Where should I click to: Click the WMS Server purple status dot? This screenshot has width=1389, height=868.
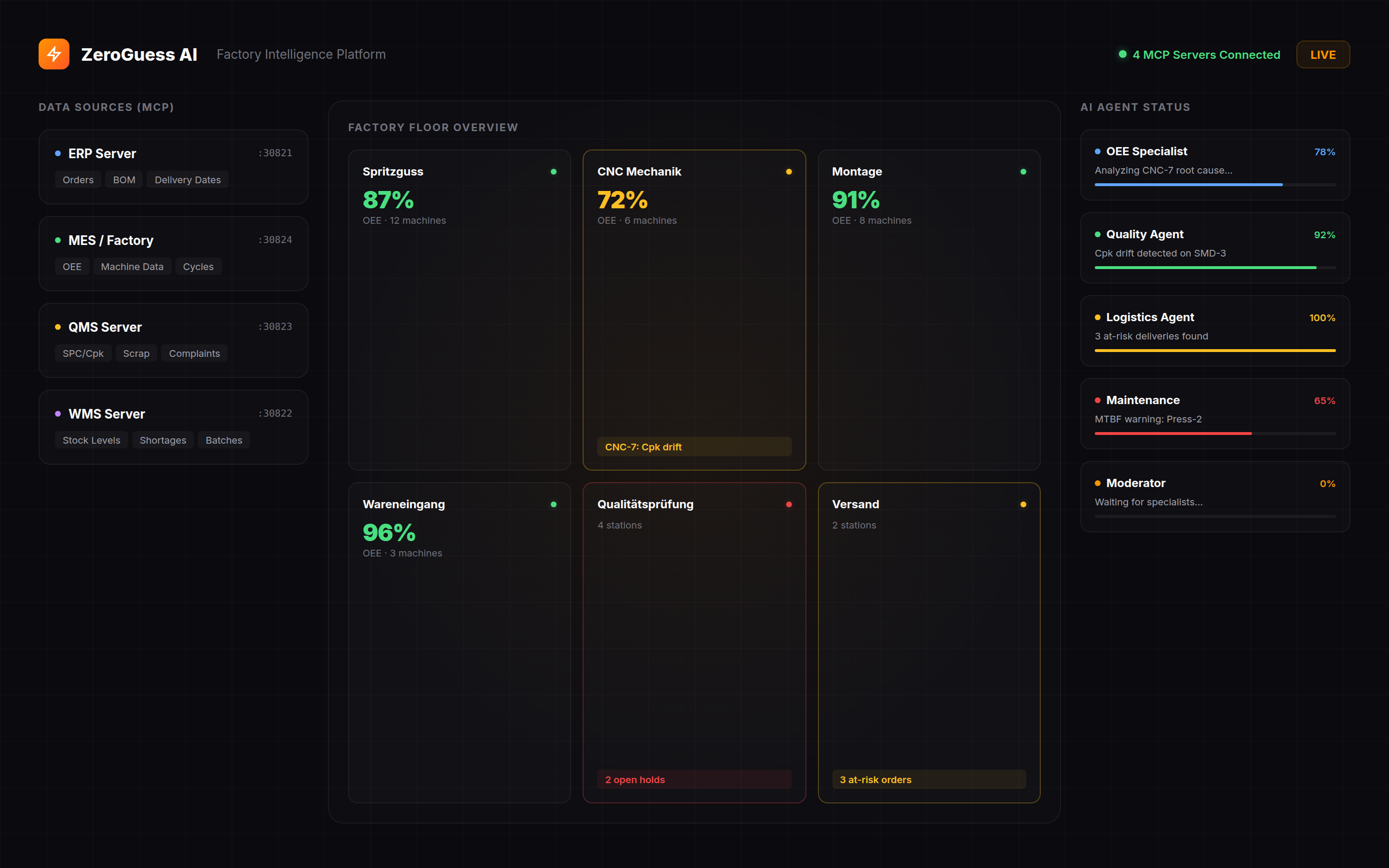57,413
